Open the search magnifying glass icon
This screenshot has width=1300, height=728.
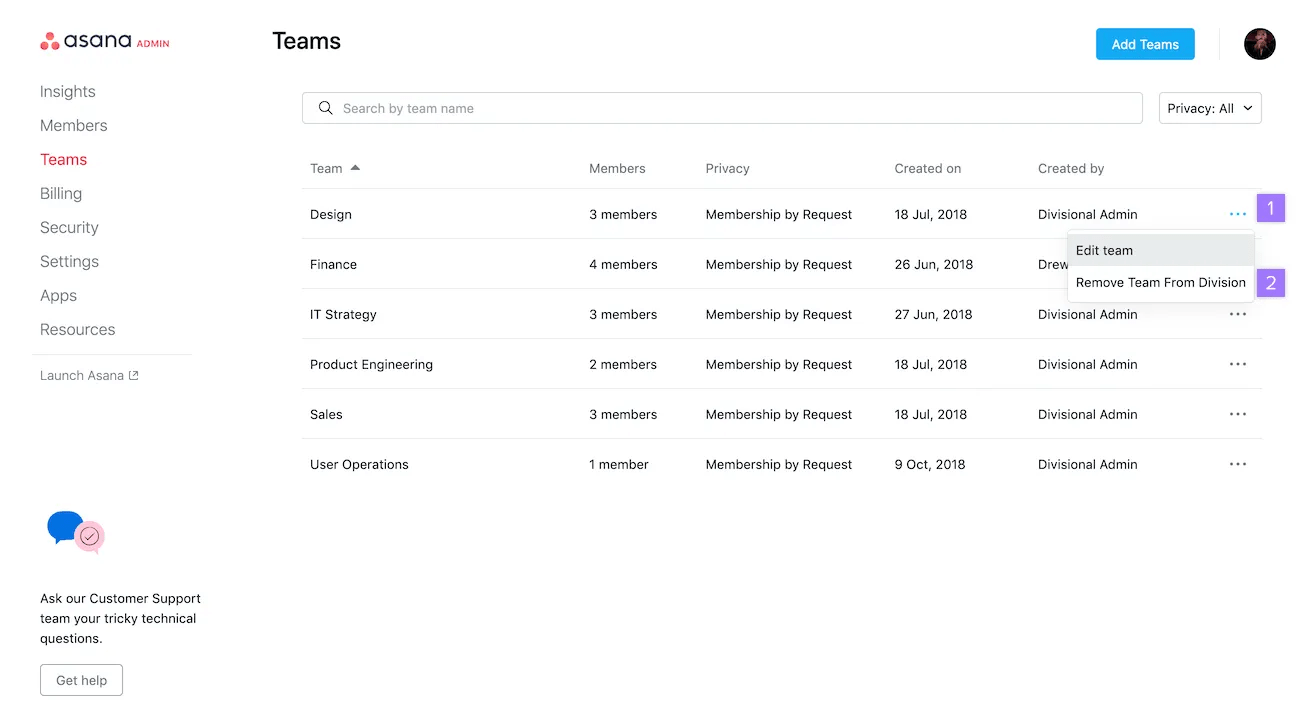[x=325, y=108]
